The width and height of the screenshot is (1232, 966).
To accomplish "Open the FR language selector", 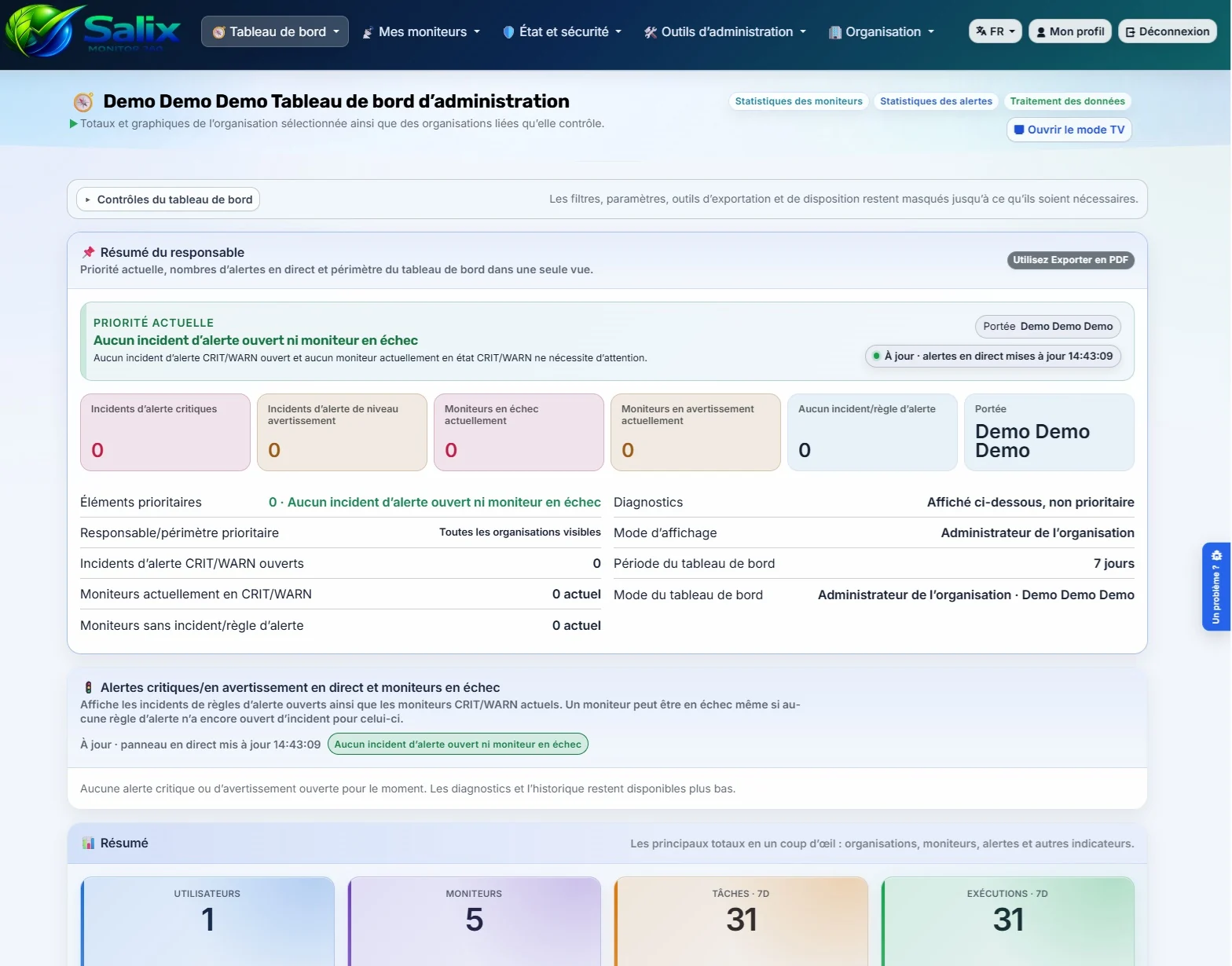I will [x=995, y=31].
